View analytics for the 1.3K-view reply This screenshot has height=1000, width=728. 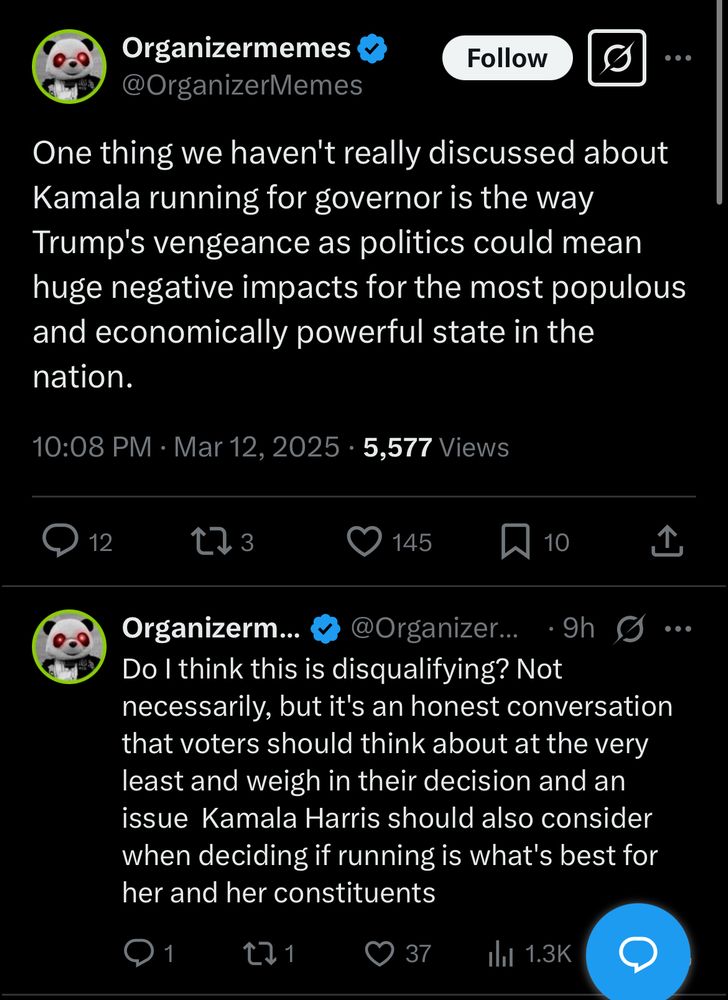(500, 954)
